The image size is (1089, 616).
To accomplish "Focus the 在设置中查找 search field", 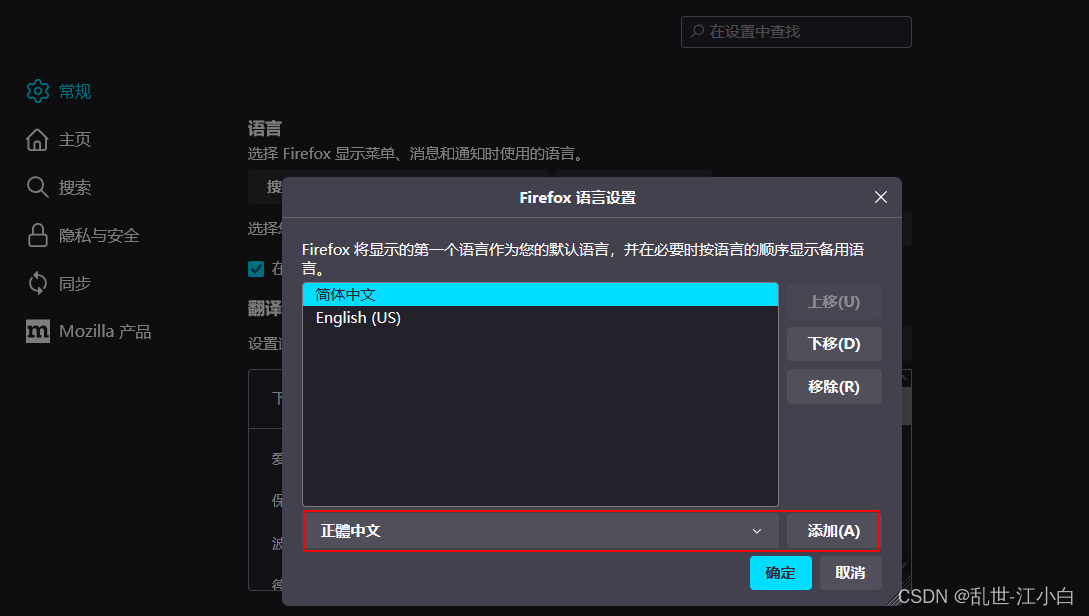I will point(796,32).
